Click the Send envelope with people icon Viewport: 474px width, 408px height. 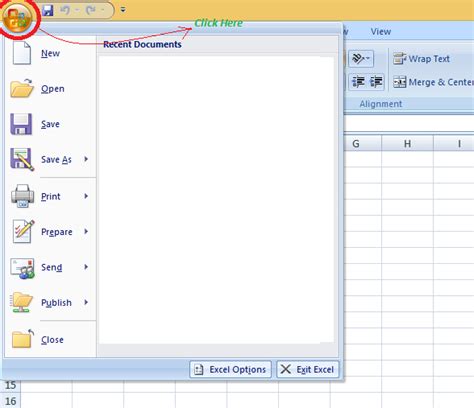[22, 268]
